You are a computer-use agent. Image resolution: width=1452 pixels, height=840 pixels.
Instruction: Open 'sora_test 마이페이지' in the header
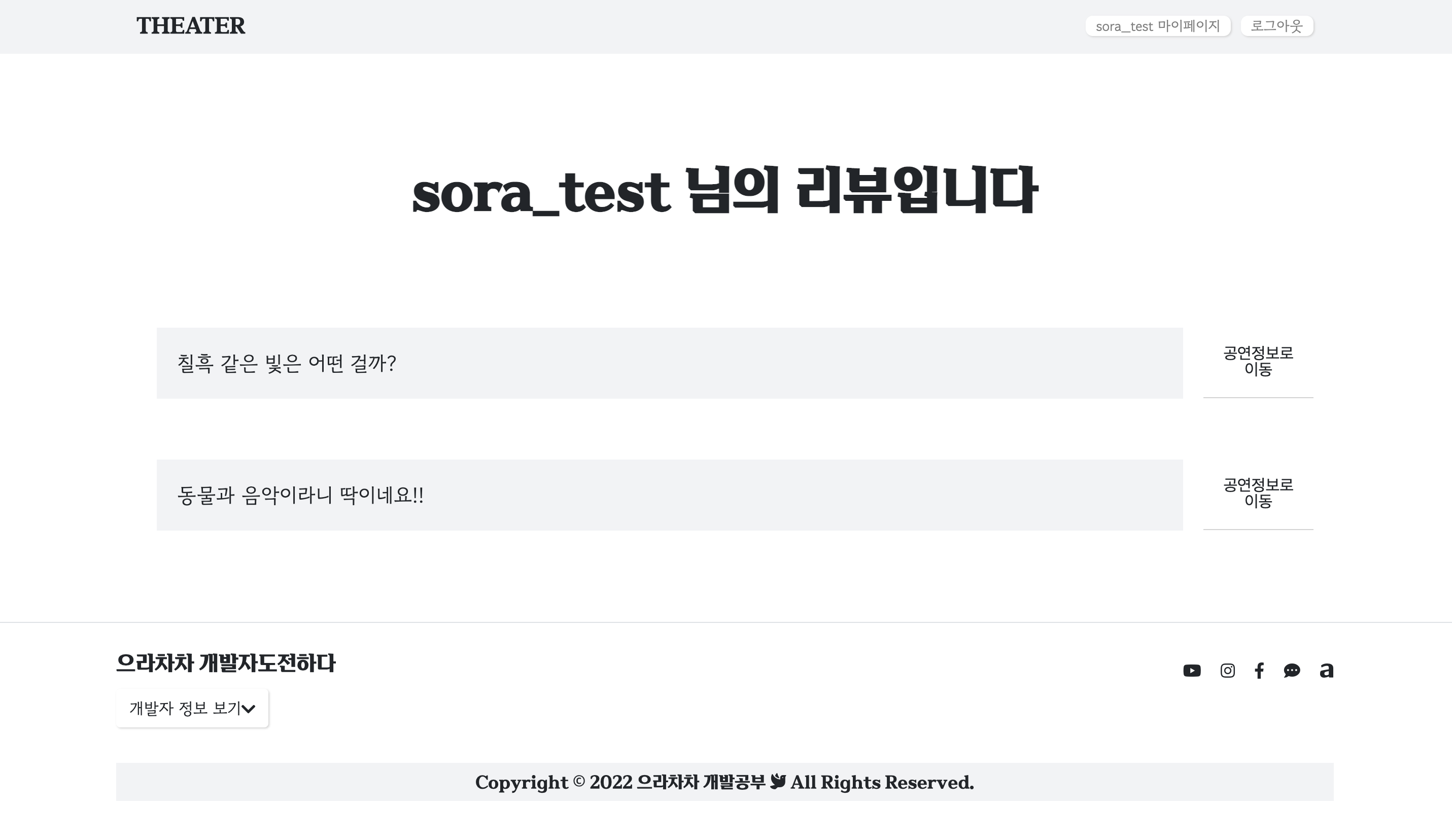tap(1158, 25)
